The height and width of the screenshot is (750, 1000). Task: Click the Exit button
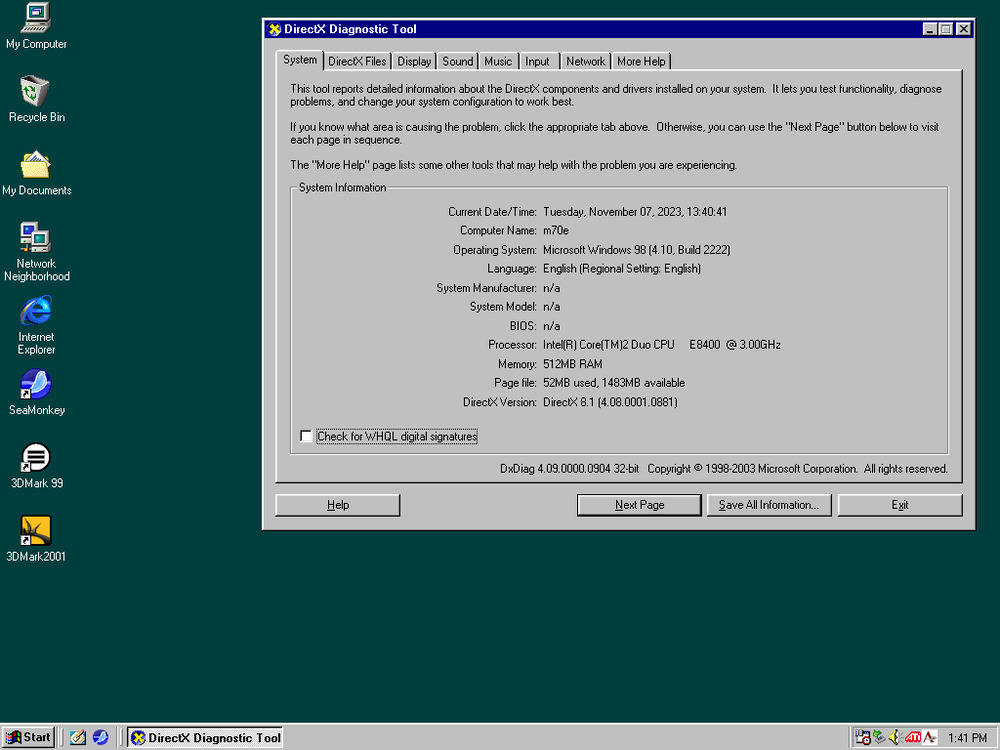[899, 504]
